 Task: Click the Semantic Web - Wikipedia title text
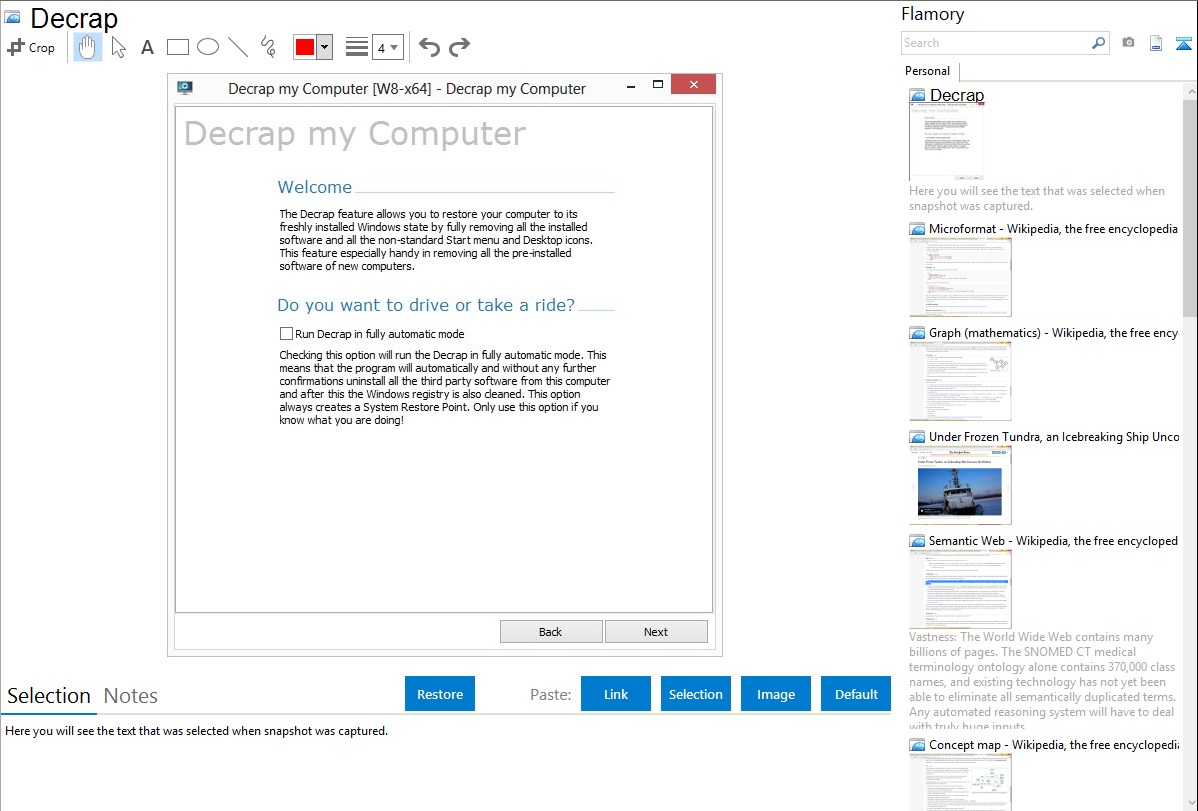point(1053,540)
